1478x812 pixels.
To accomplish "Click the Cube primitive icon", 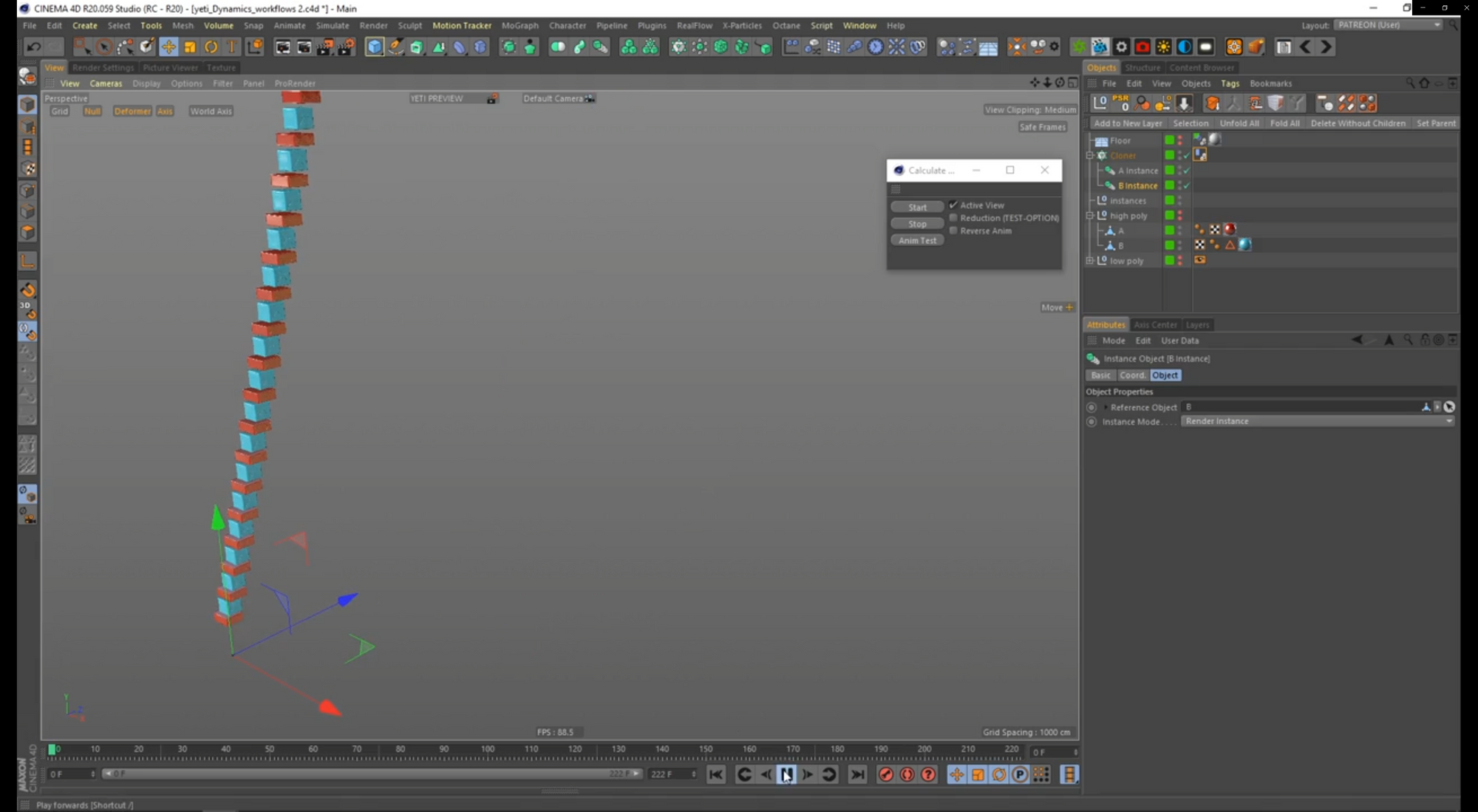I will 375,47.
